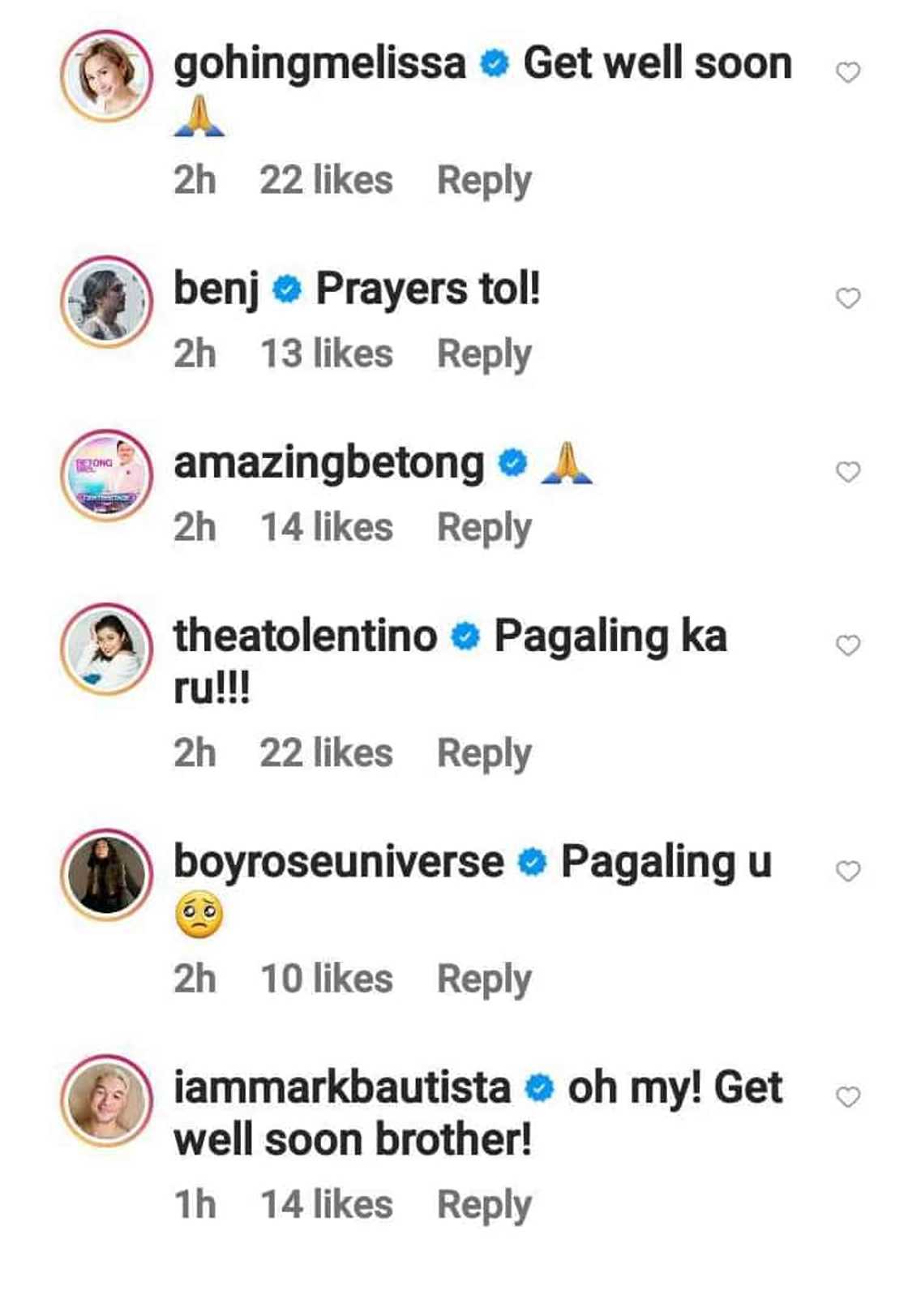Image resolution: width=908 pixels, height=1316 pixels.
Task: Reply to gohingmelissa's Get well soon comment
Action: point(484,180)
